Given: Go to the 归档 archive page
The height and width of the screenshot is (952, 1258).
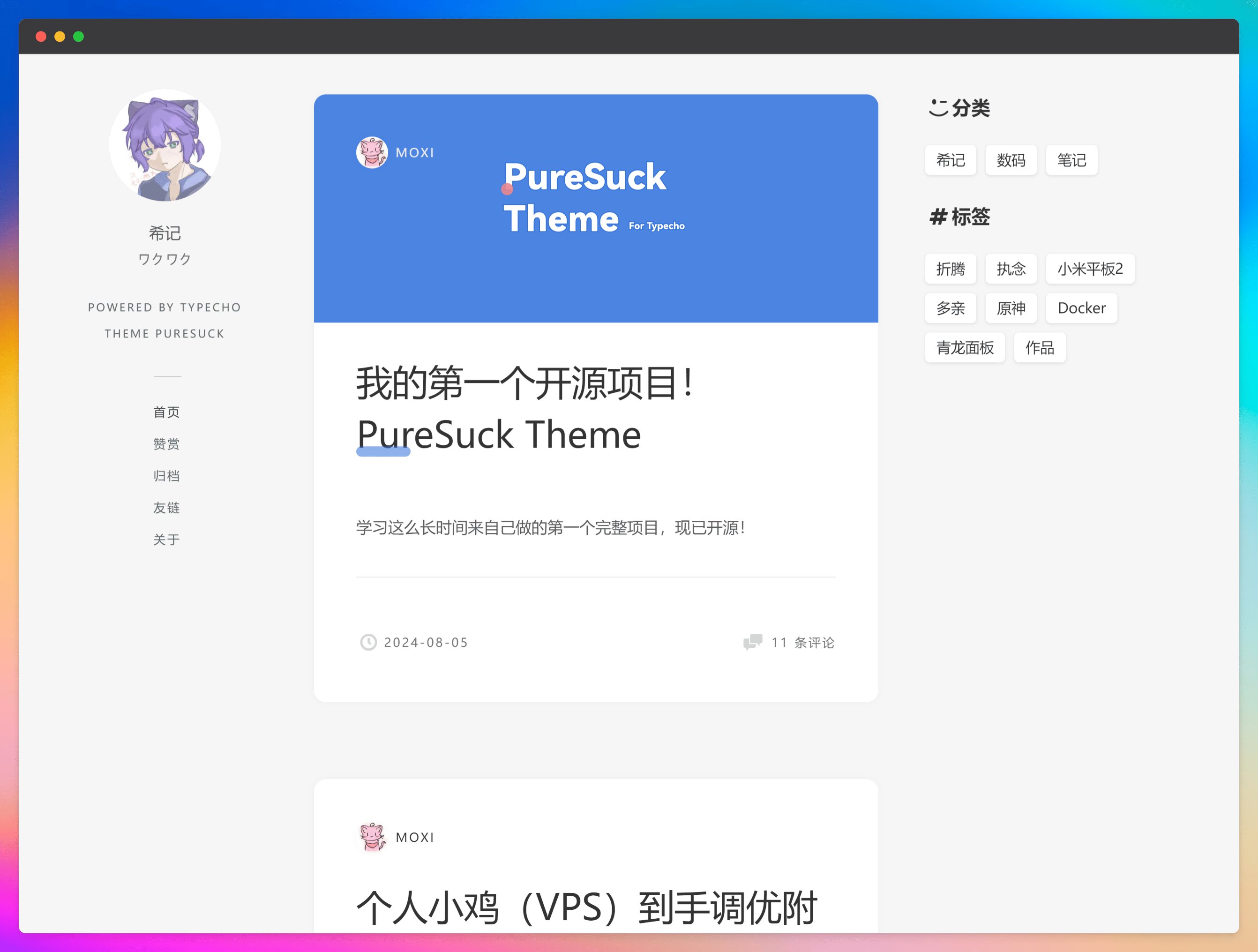Looking at the screenshot, I should [166, 475].
